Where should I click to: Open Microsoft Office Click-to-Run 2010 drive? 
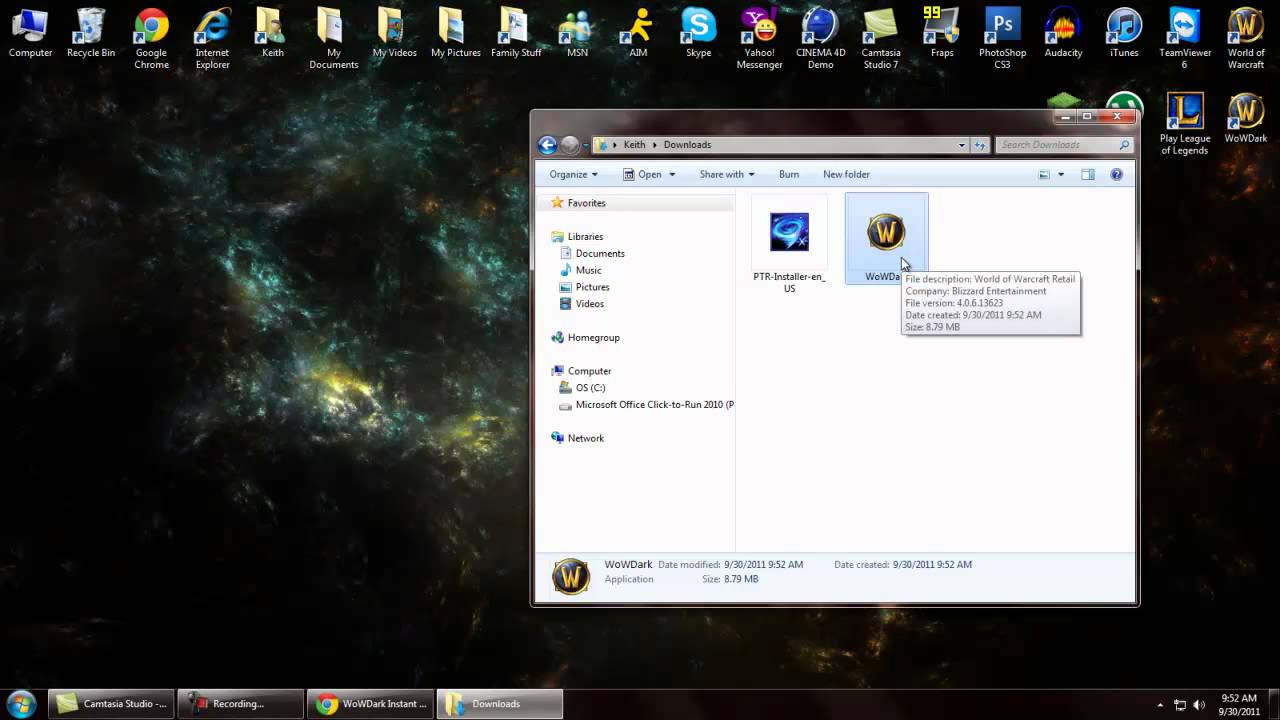654,405
